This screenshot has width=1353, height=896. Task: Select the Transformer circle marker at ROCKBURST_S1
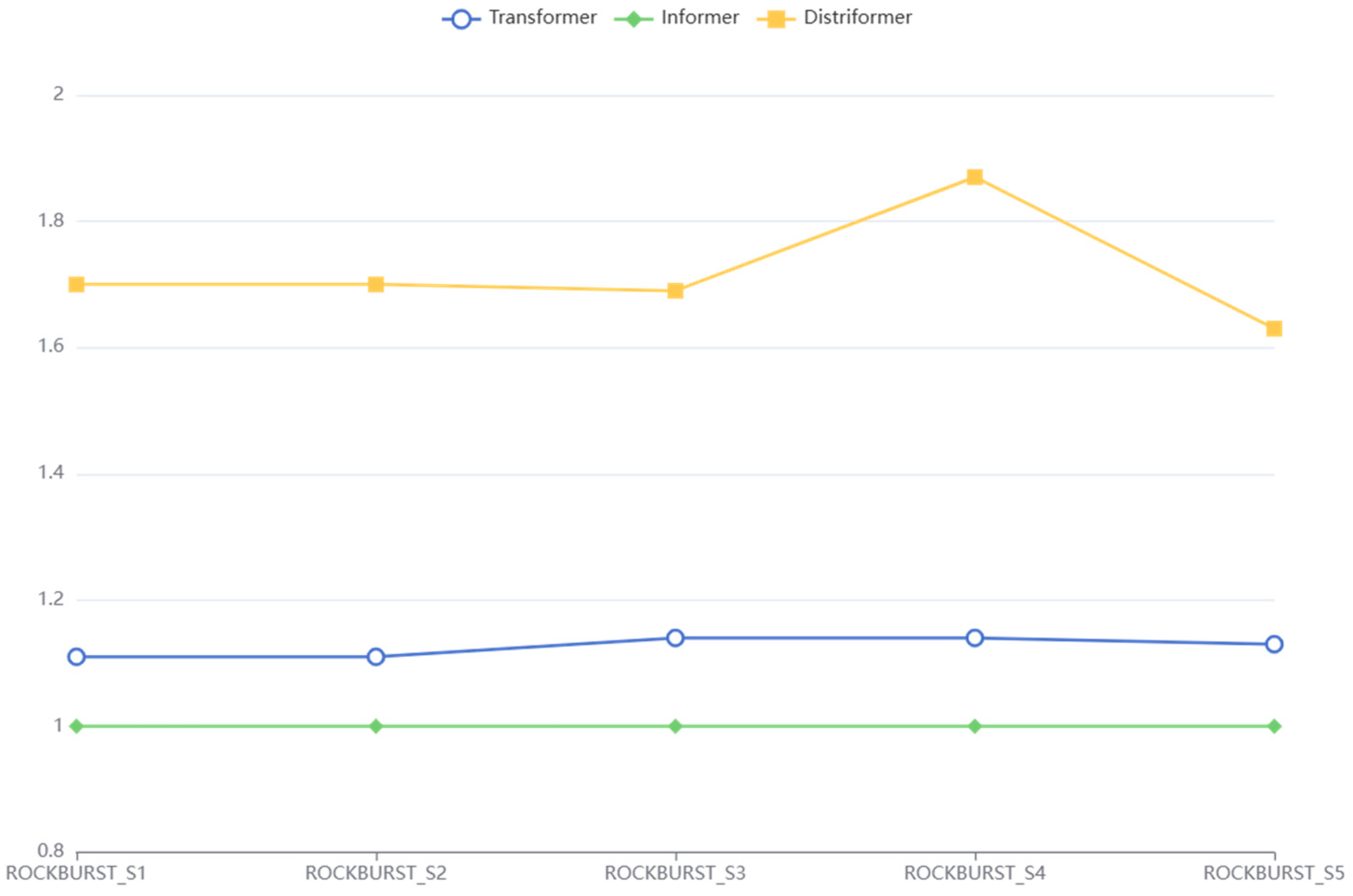tap(77, 657)
